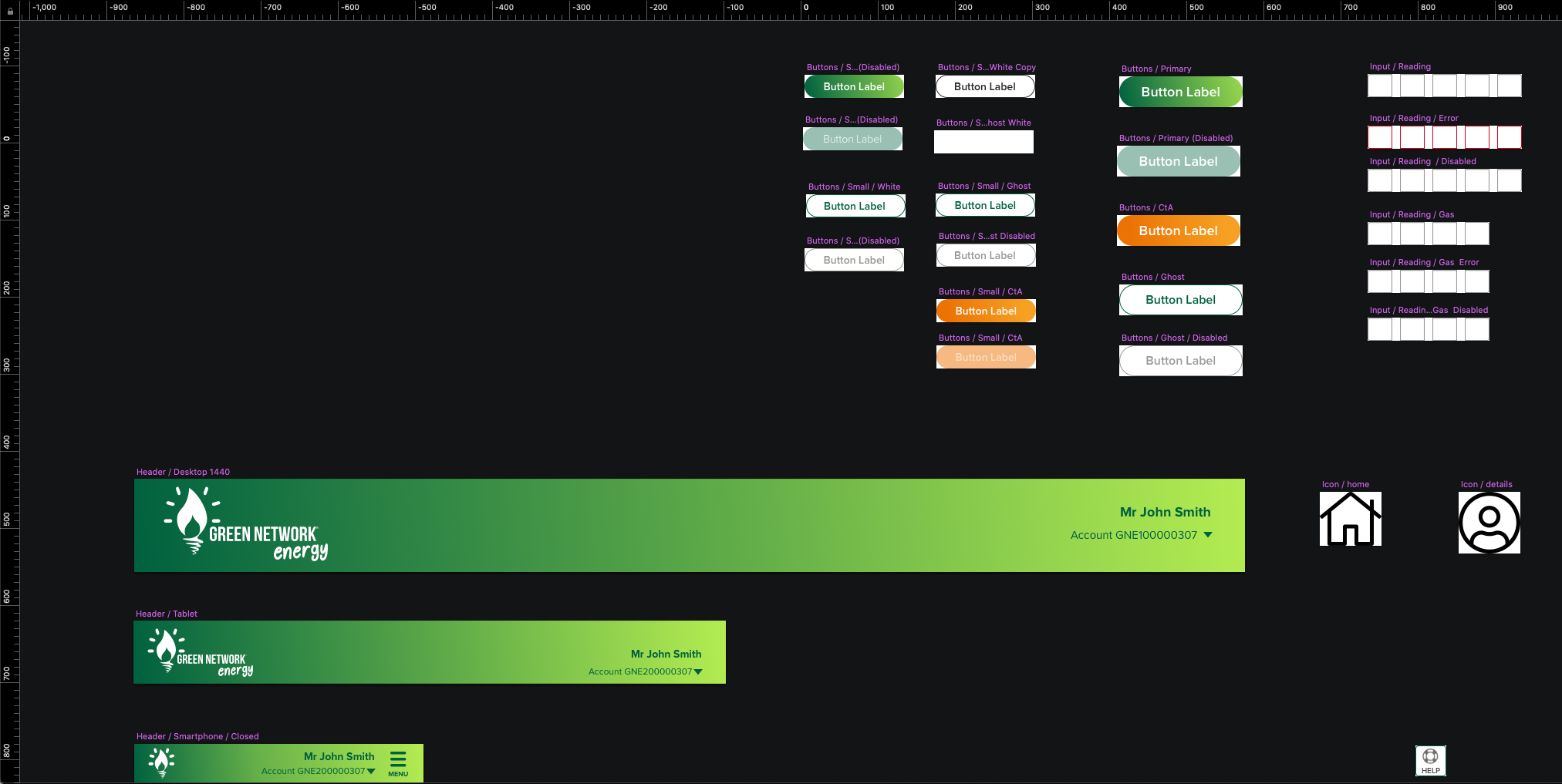The width and height of the screenshot is (1562, 784).
Task: Select the "Icon / home" symbol title
Action: click(1345, 484)
